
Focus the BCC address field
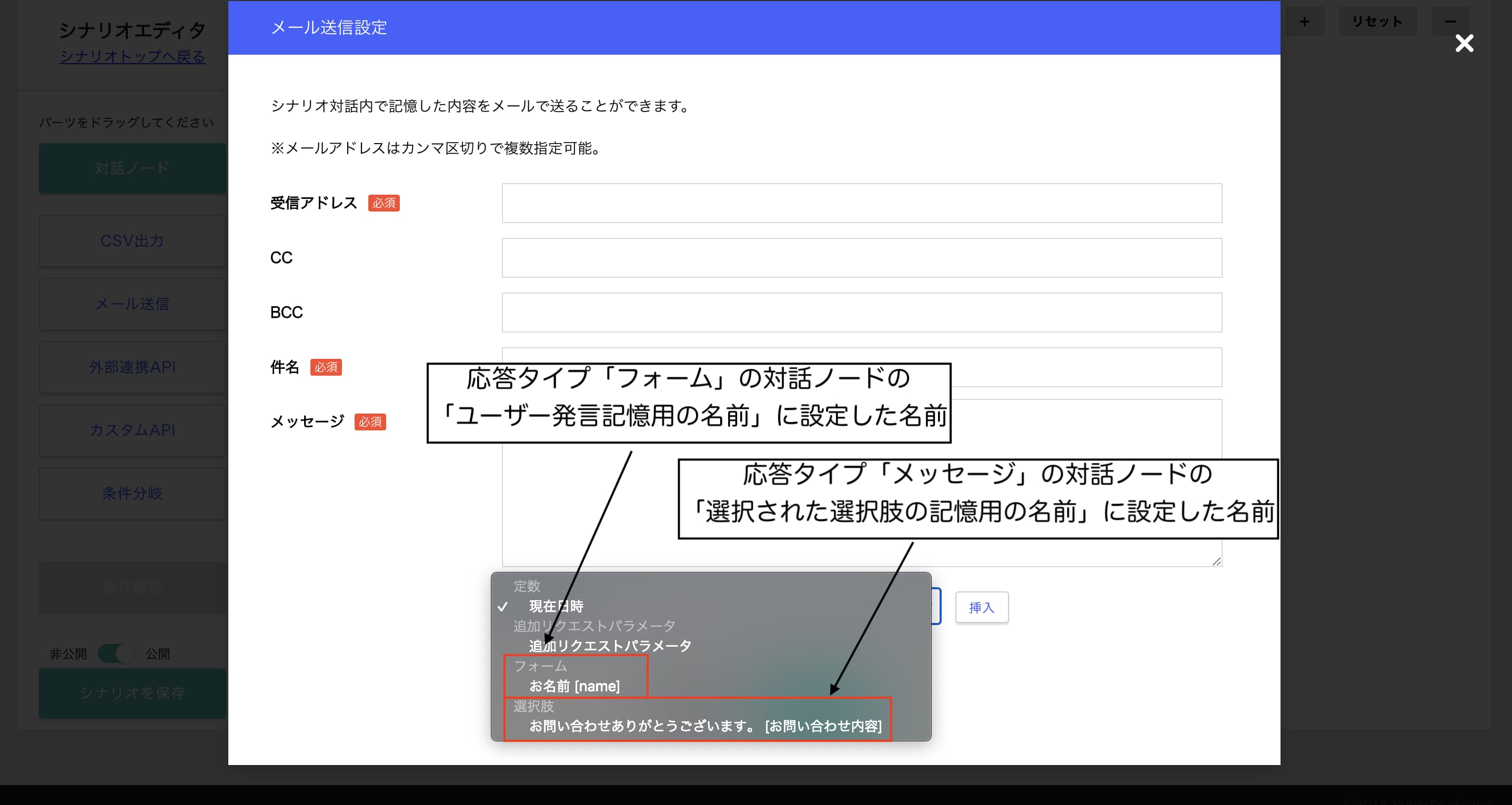(x=862, y=313)
